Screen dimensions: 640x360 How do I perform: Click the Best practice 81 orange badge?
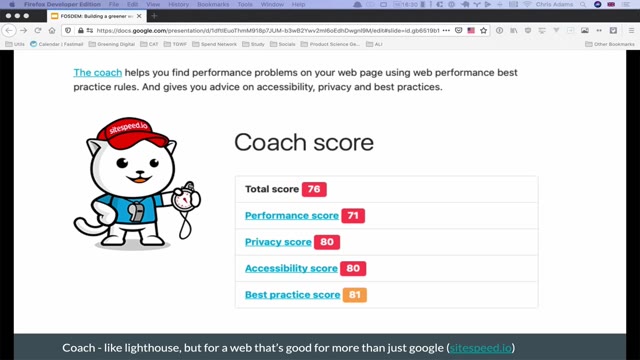click(x=355, y=295)
